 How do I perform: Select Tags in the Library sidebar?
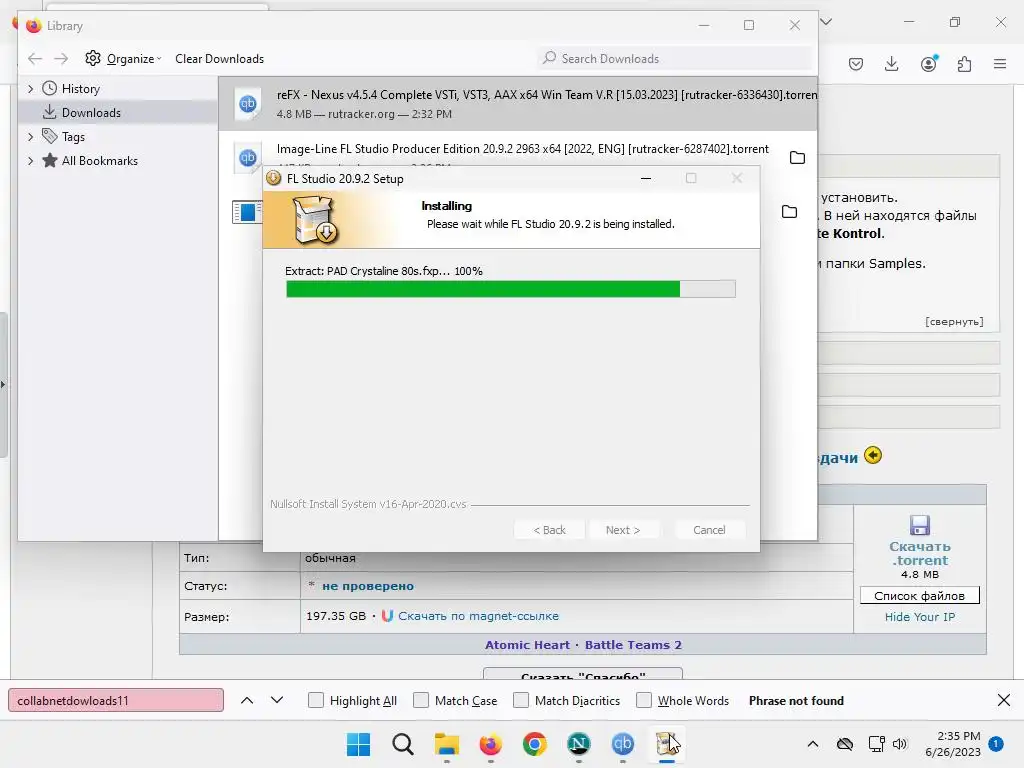pyautogui.click(x=73, y=137)
